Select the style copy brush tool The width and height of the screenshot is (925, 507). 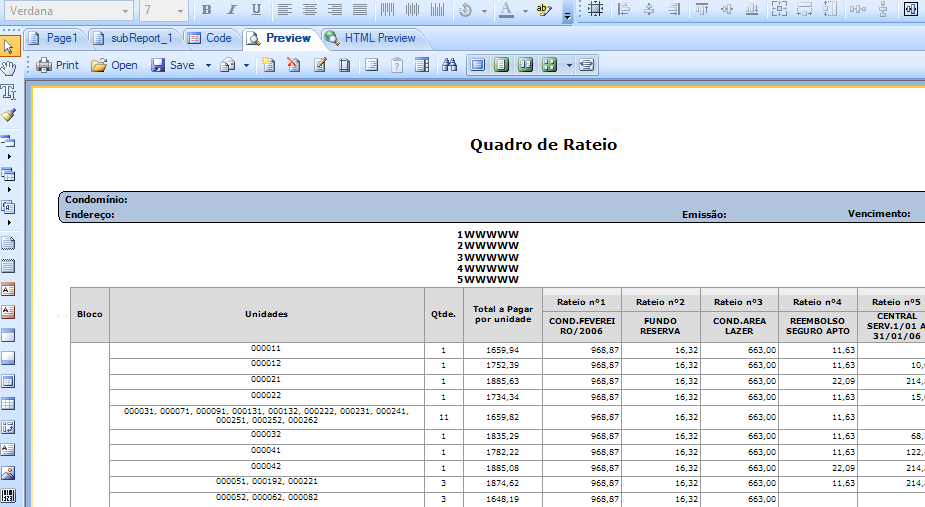(x=9, y=115)
